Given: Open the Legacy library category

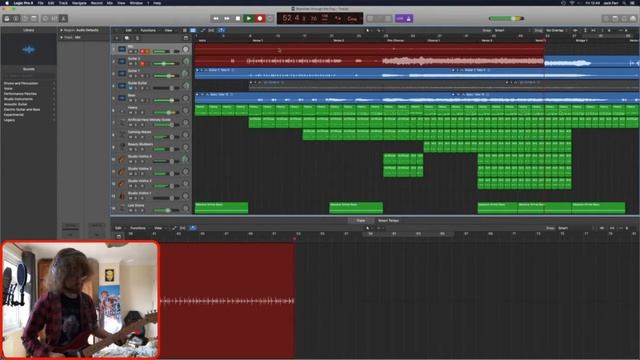Looking at the screenshot, I should coord(9,120).
